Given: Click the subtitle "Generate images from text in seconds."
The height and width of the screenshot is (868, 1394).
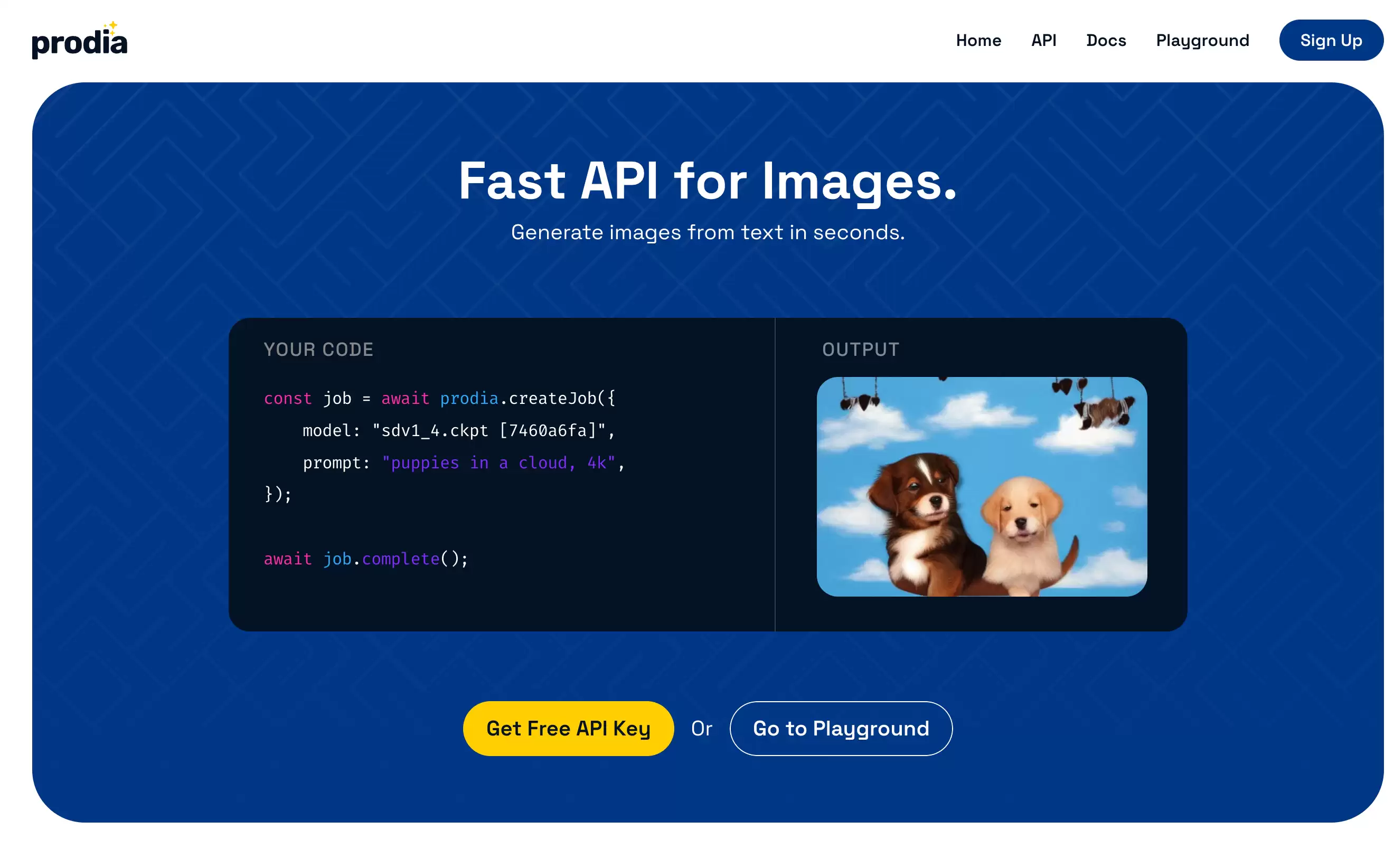Looking at the screenshot, I should point(708,232).
